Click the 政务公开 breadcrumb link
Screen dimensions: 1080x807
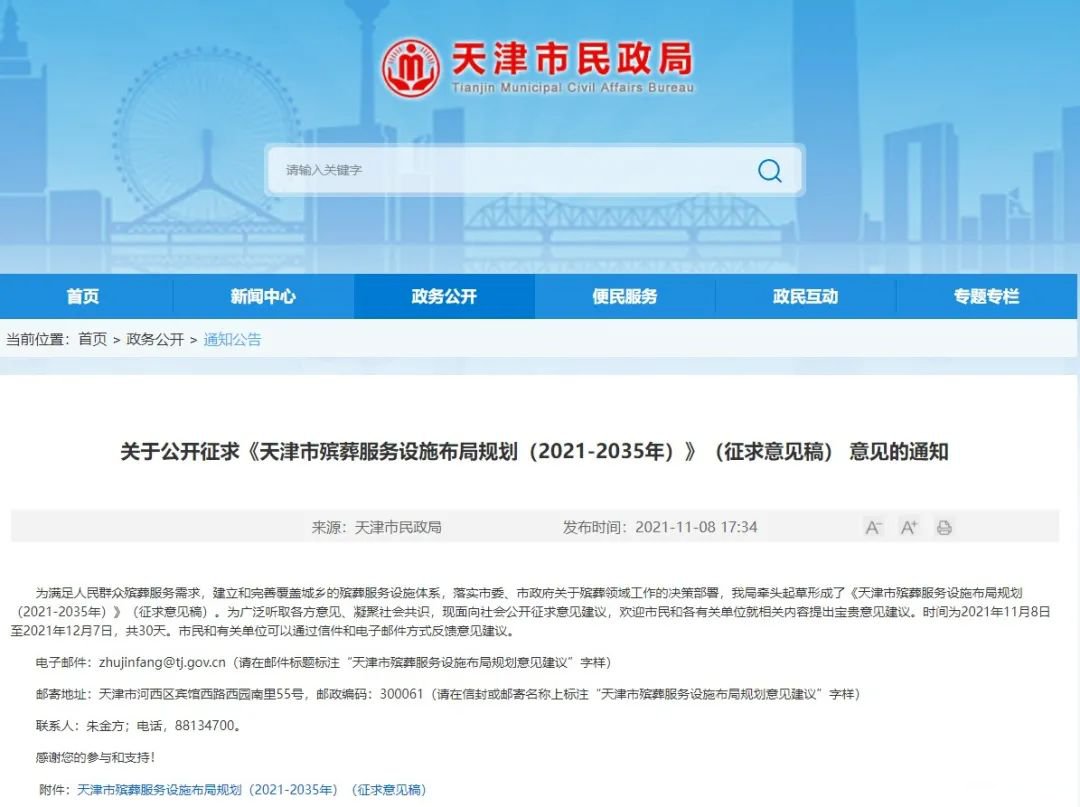(x=155, y=339)
